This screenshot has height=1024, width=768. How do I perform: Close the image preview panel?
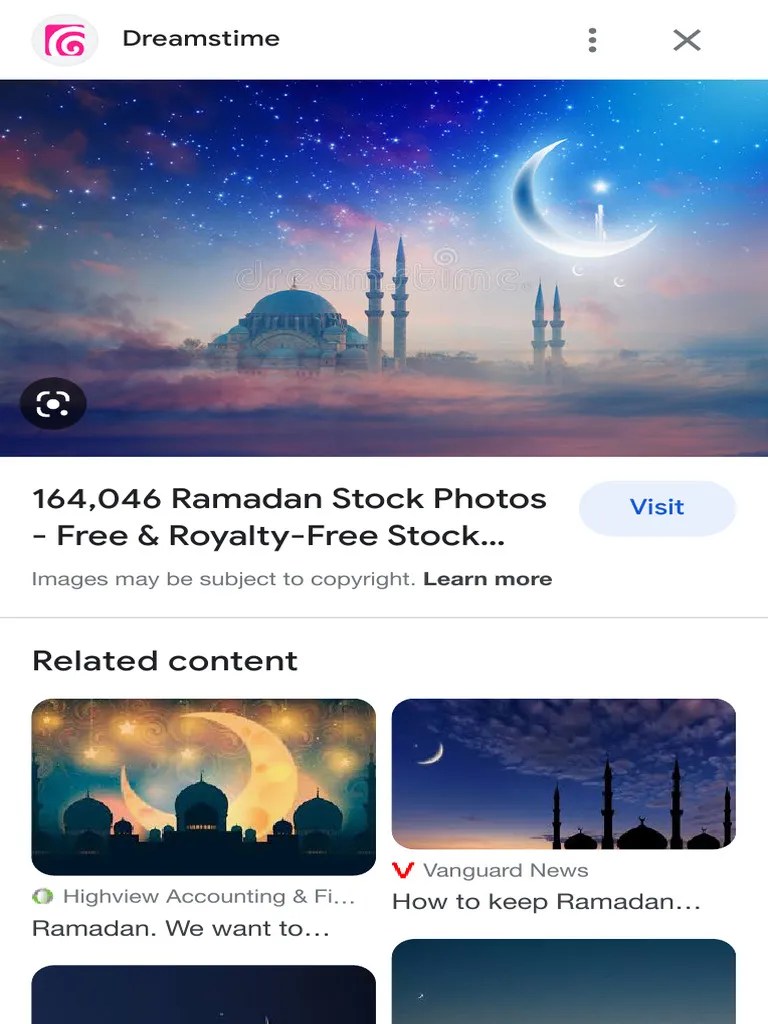(x=687, y=40)
